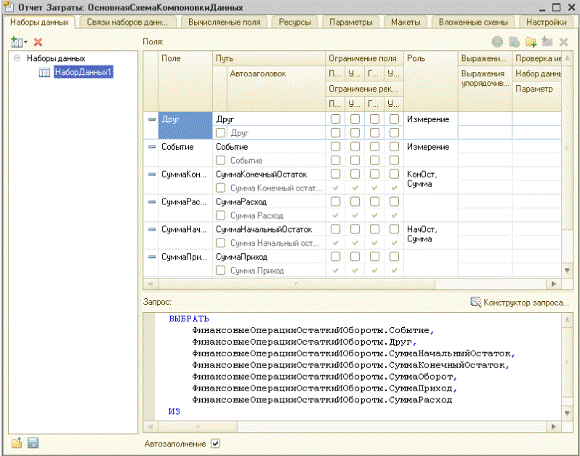Click the add folder icon in Поля toolbar
This screenshot has height=456, width=580.
point(531,42)
